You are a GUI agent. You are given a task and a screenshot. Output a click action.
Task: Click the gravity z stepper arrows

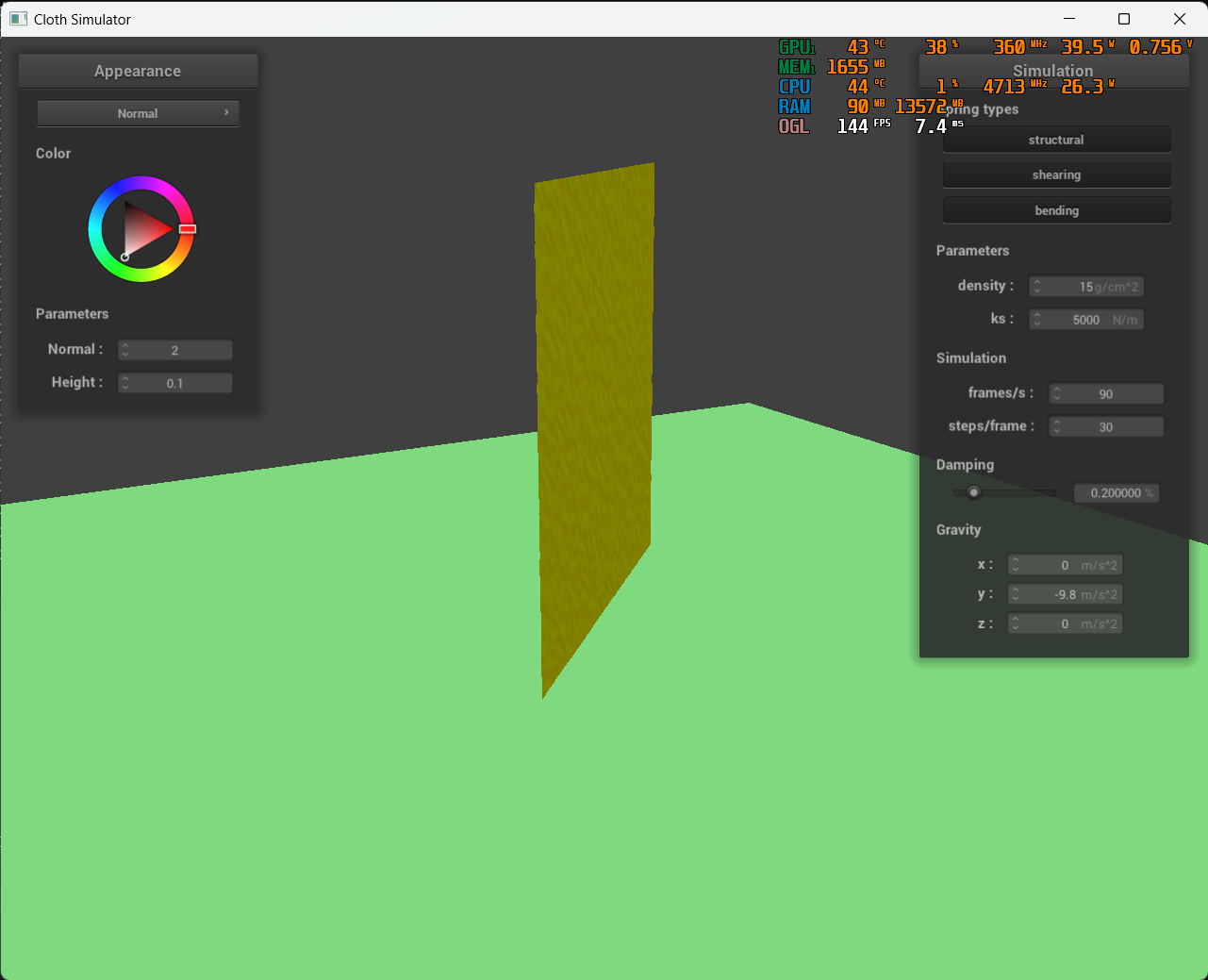(1016, 623)
